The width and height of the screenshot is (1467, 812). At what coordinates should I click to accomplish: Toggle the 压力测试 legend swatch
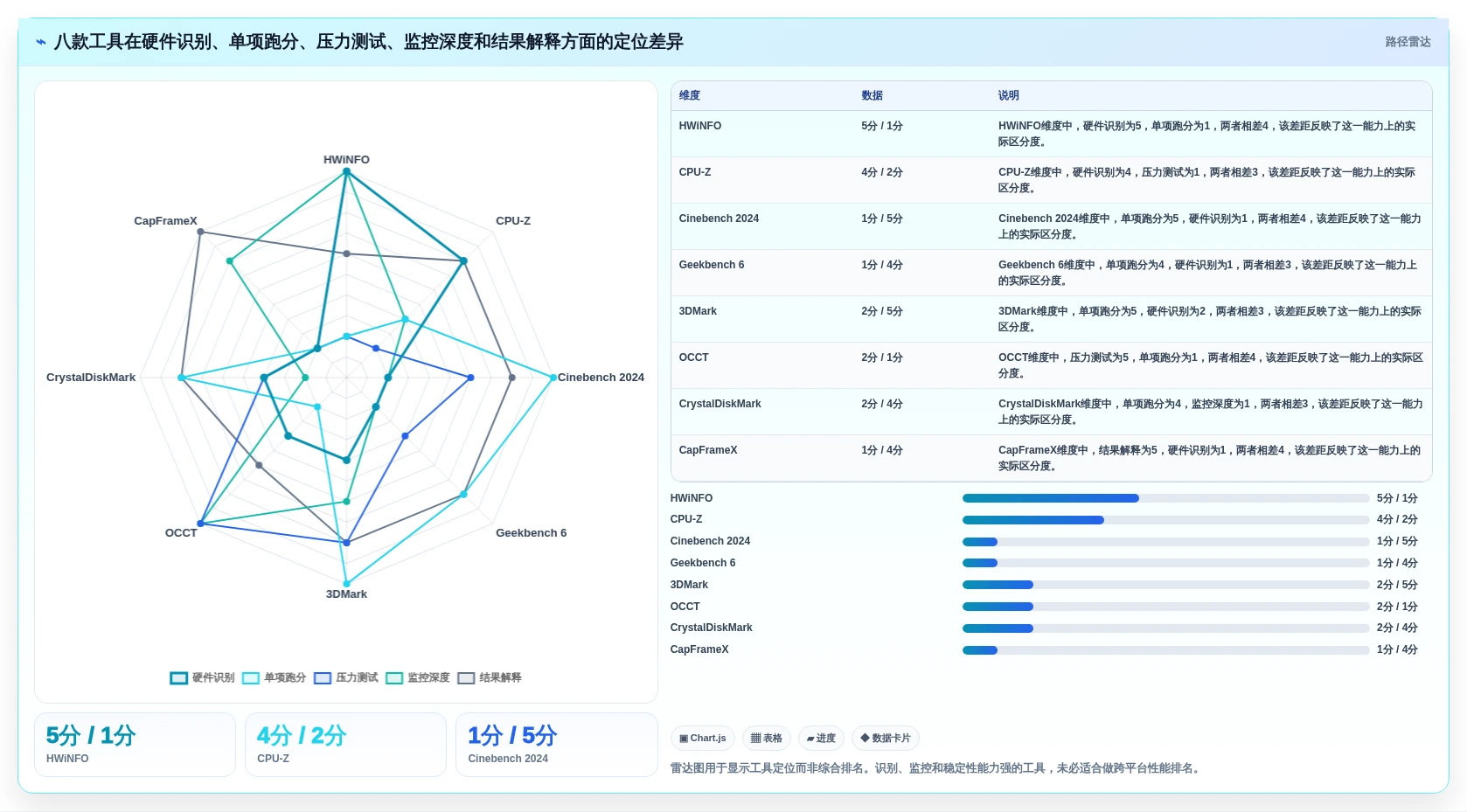pos(323,678)
